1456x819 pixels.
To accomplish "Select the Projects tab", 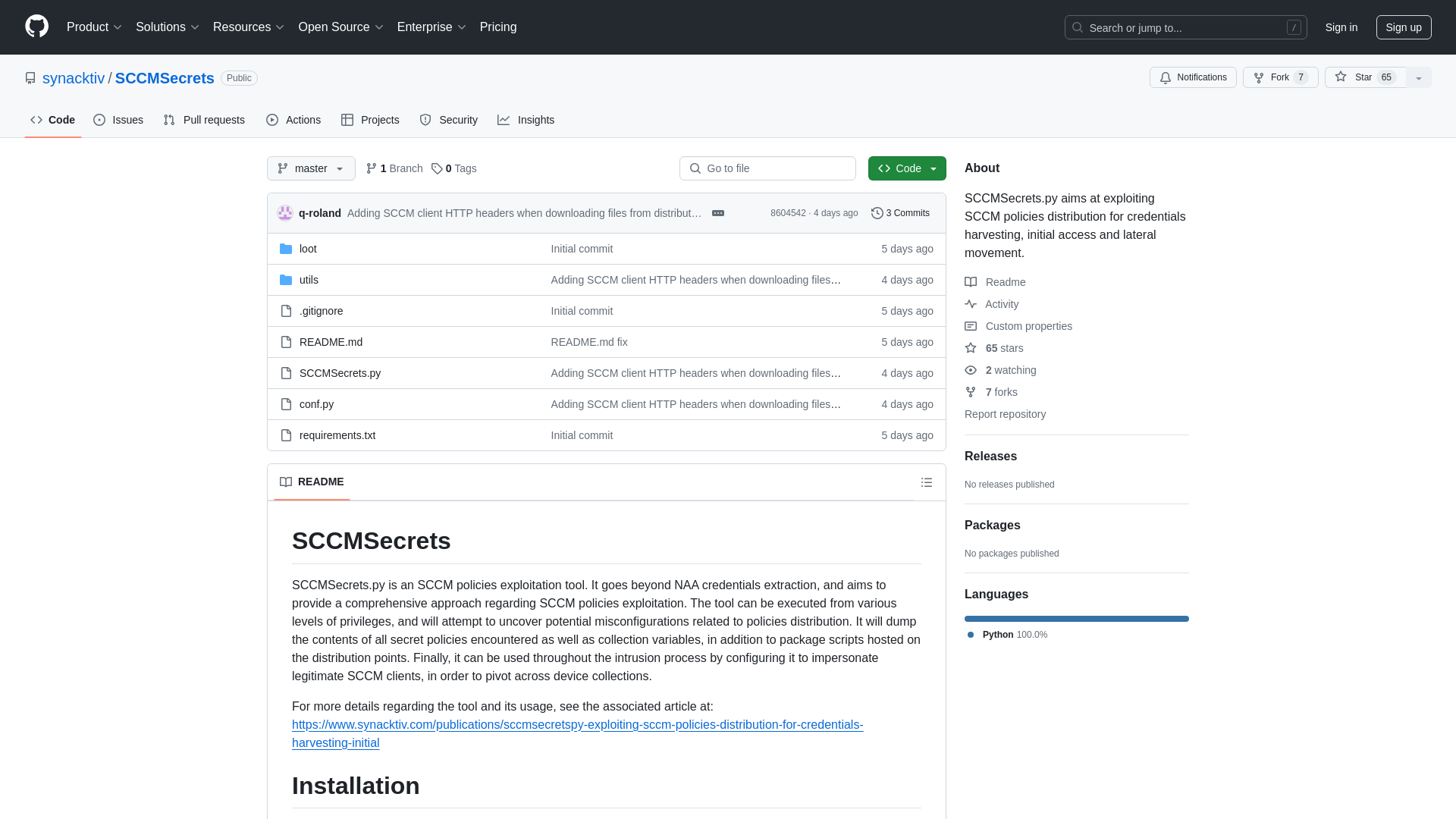I will point(370,120).
